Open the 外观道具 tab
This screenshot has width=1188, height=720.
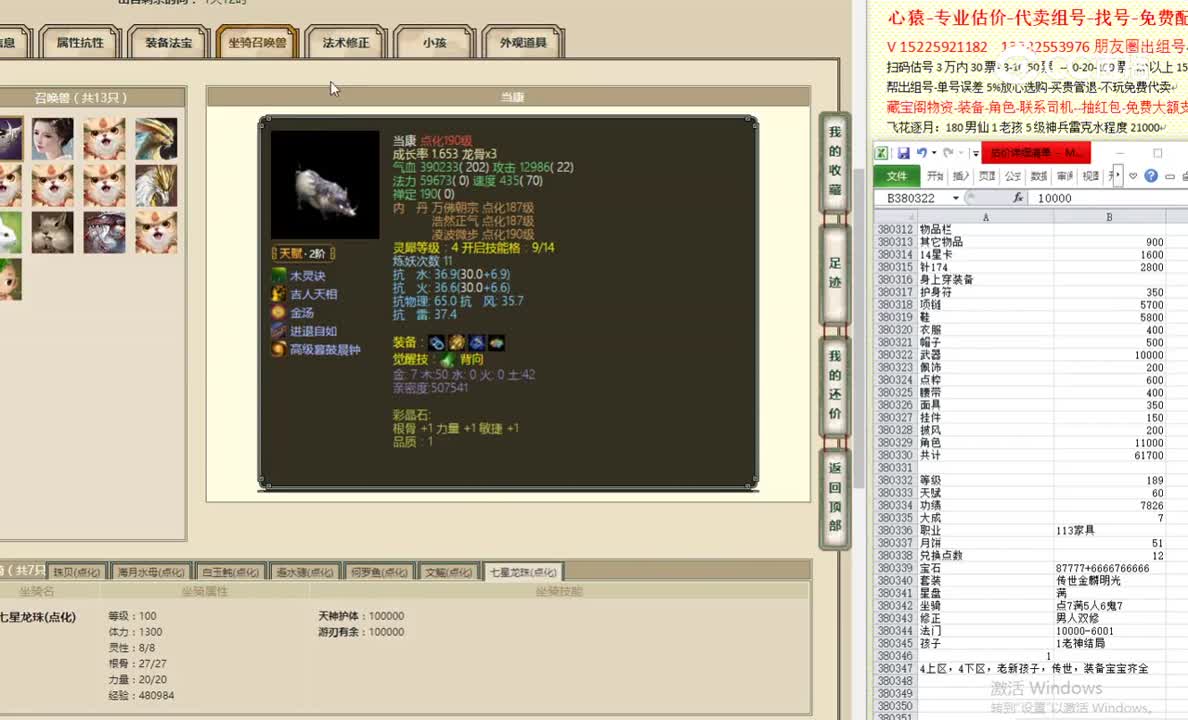click(523, 42)
